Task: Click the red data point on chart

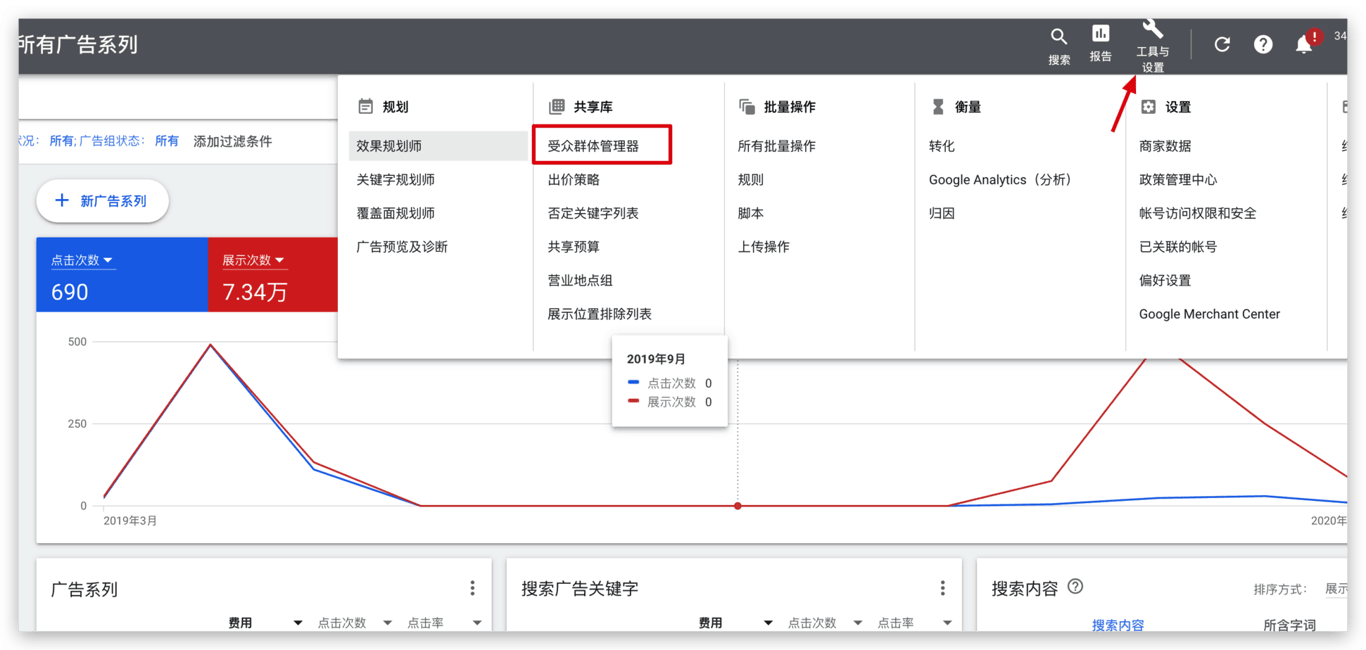Action: click(738, 506)
